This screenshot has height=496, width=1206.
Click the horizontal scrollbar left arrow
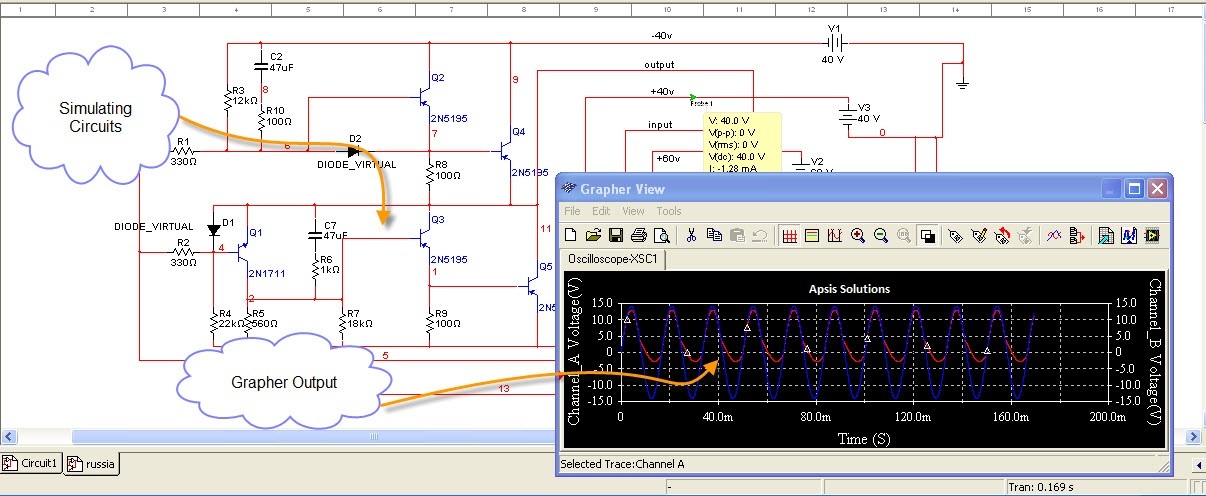pyautogui.click(x=7, y=437)
